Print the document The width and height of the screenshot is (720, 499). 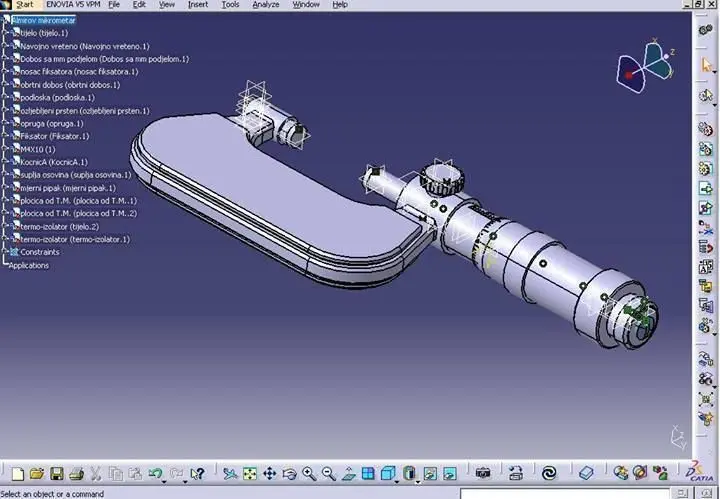click(x=76, y=473)
